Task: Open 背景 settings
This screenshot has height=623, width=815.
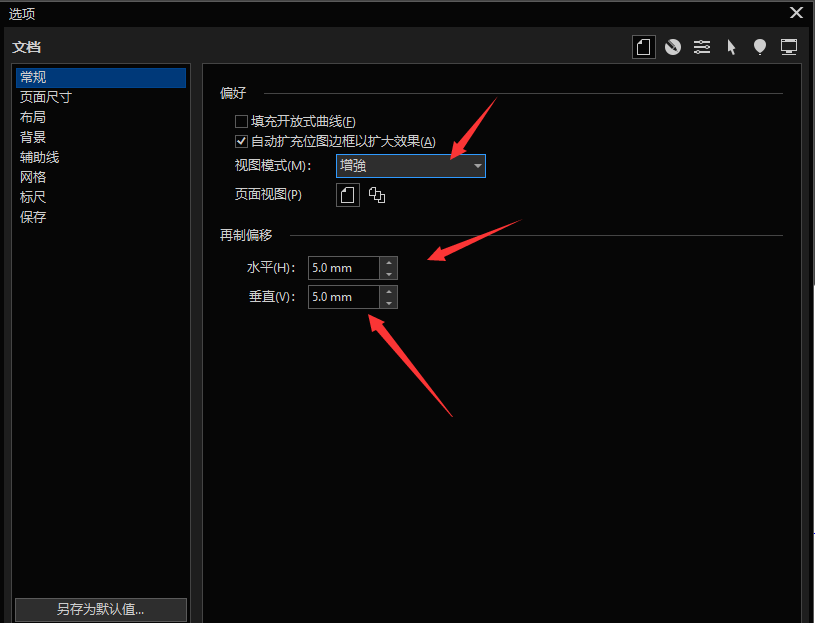Action: (x=101, y=137)
